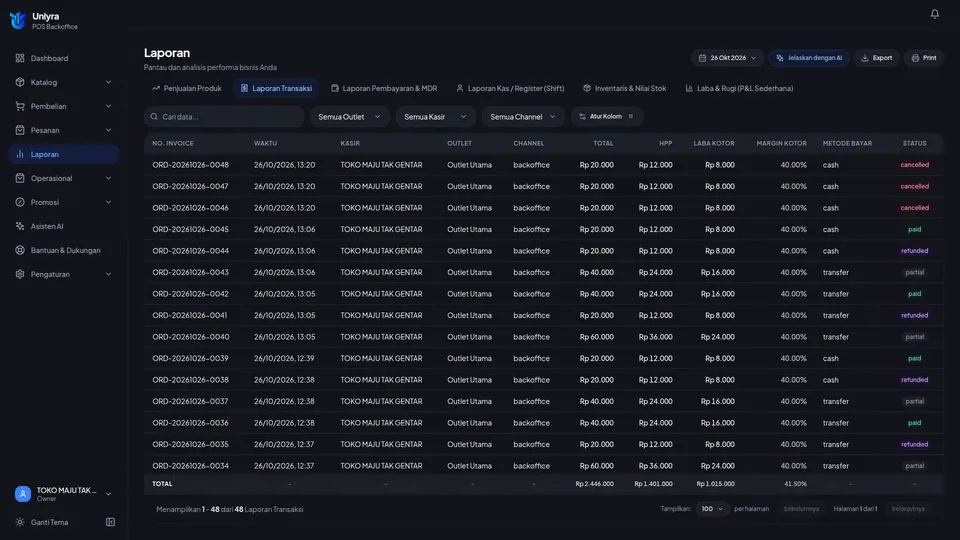Click the Dashboard grid icon
This screenshot has height=540, width=960.
[20, 58]
